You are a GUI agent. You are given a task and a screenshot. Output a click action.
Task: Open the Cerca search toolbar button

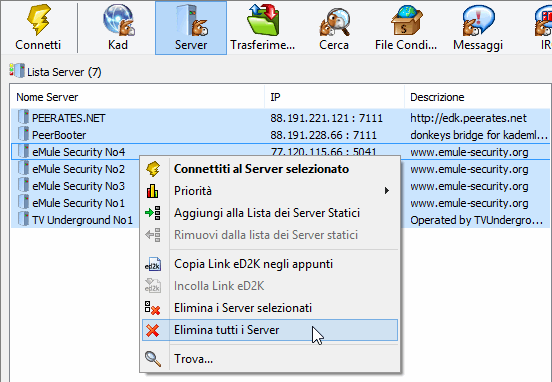(x=334, y=27)
